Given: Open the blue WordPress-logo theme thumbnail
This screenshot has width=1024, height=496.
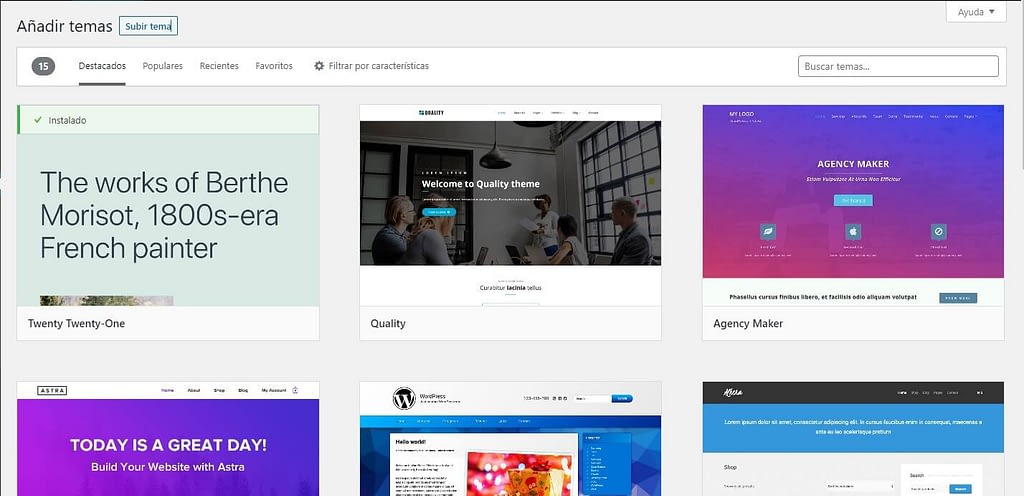Looking at the screenshot, I should (510, 439).
